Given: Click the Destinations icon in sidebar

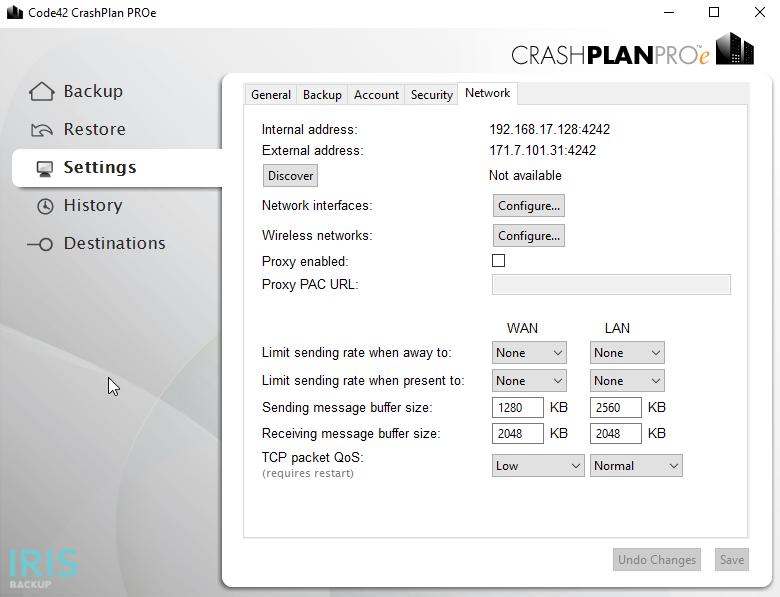Looking at the screenshot, I should 40,244.
